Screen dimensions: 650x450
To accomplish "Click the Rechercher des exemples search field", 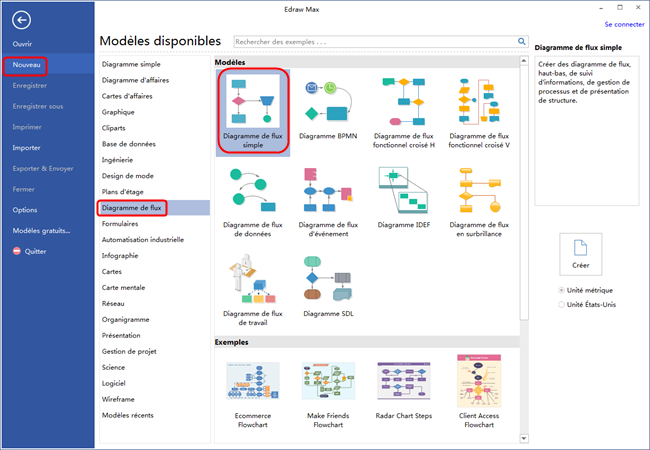I will 375,42.
